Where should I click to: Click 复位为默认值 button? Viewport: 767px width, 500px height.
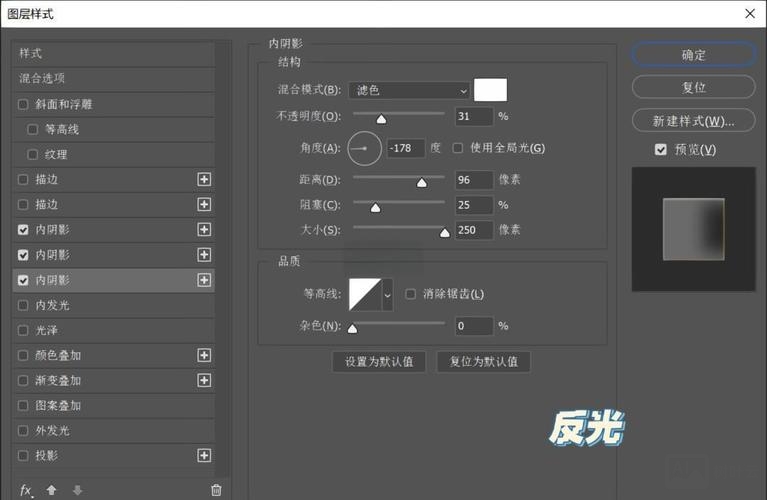coord(483,362)
